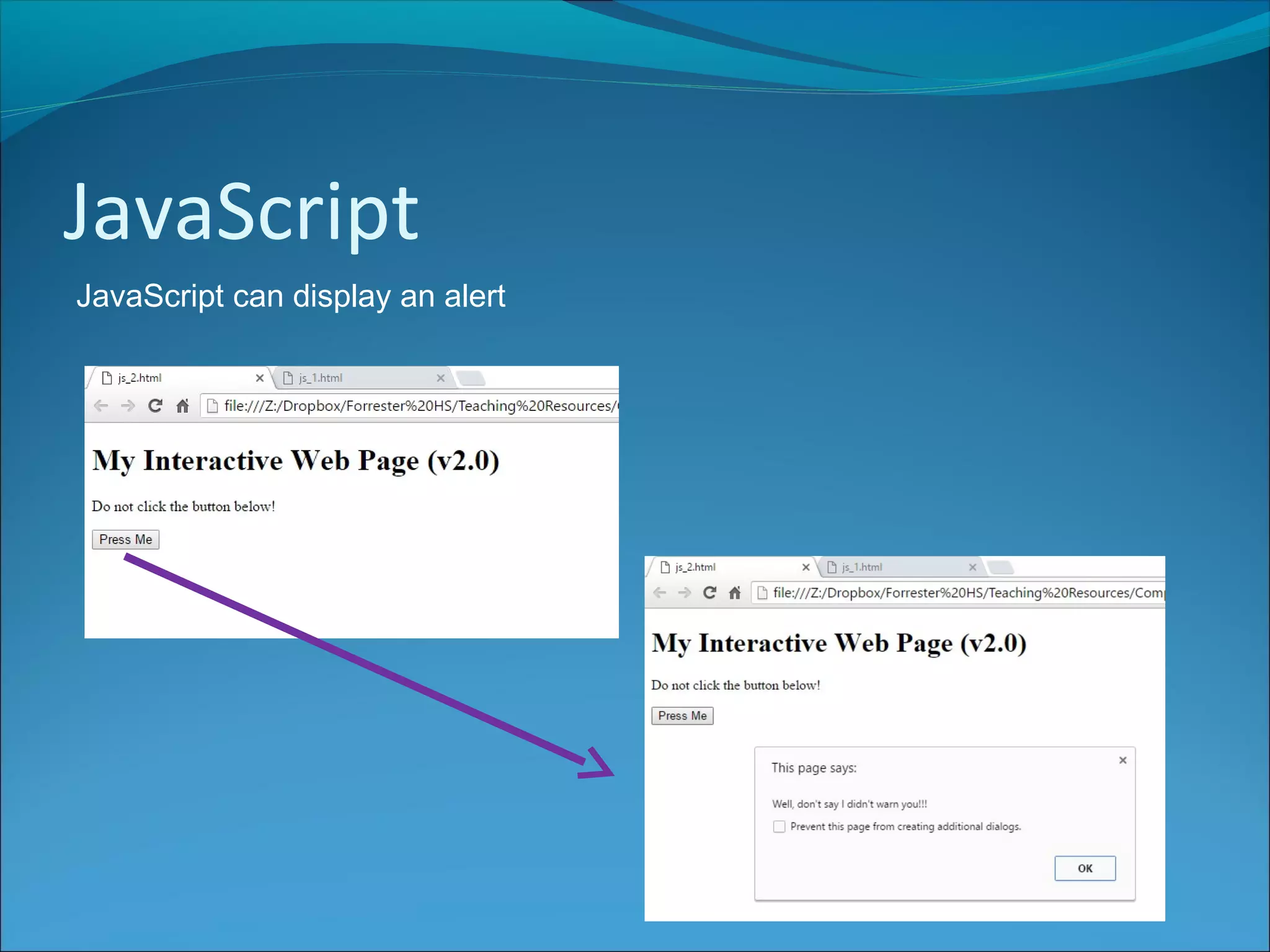1270x952 pixels.
Task: Click 'Do not click the button below!' in right window
Action: [x=735, y=685]
